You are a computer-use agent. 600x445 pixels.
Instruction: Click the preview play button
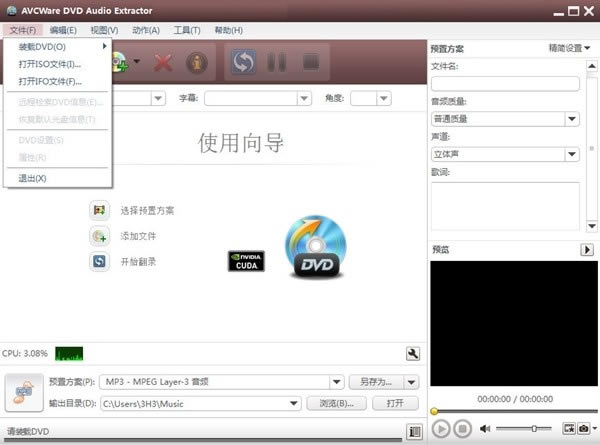(x=441, y=429)
